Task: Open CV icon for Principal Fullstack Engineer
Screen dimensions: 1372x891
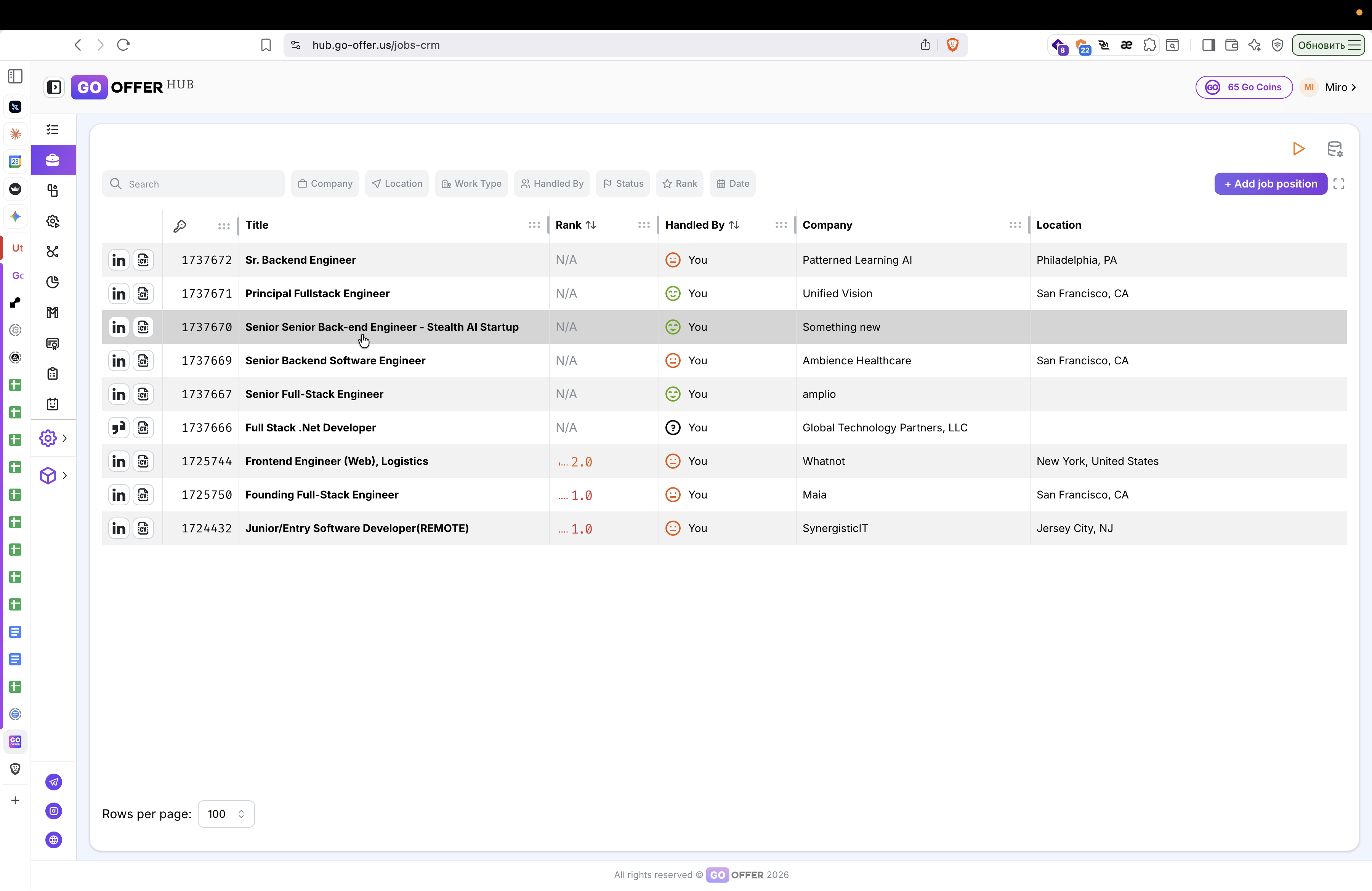Action: [x=144, y=294]
